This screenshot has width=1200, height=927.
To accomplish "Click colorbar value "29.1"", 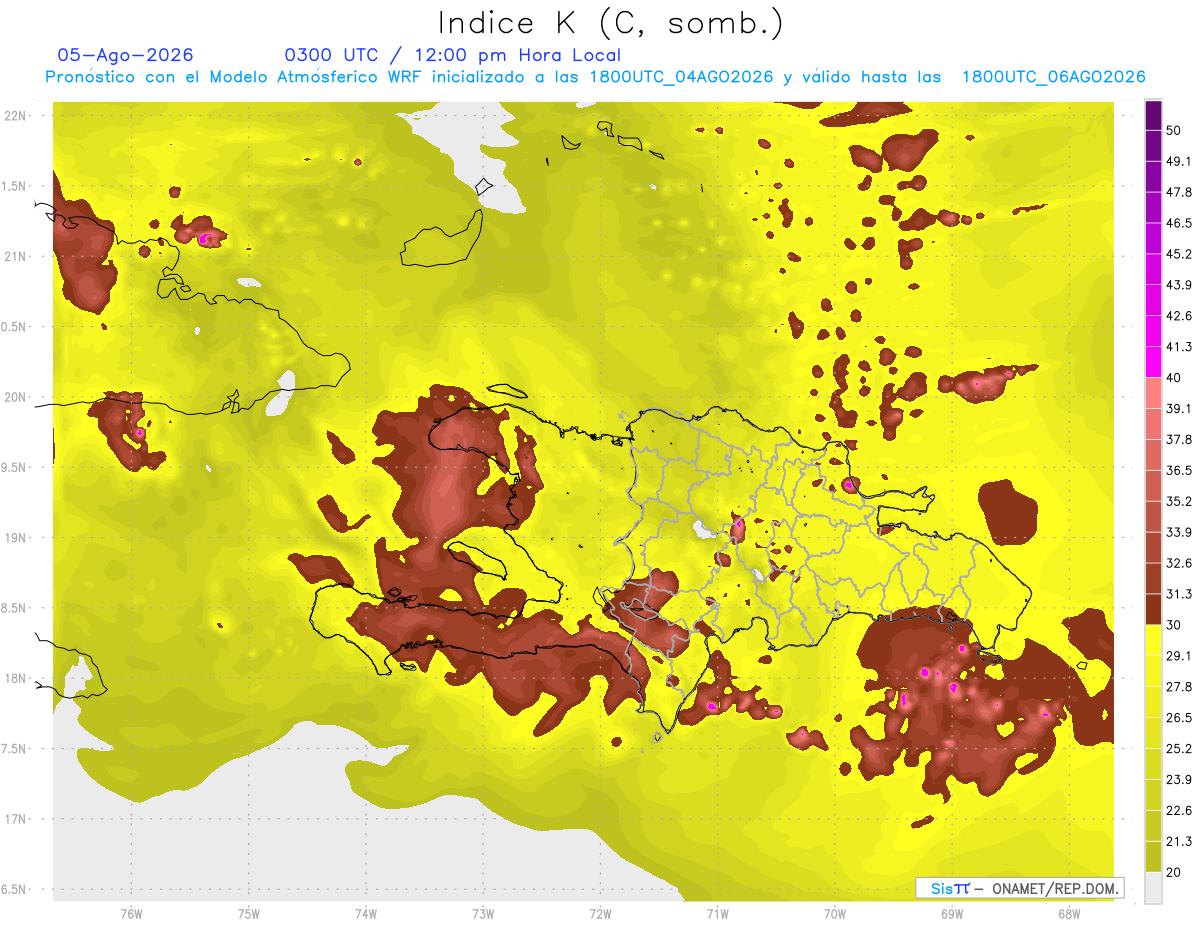I will (1178, 656).
